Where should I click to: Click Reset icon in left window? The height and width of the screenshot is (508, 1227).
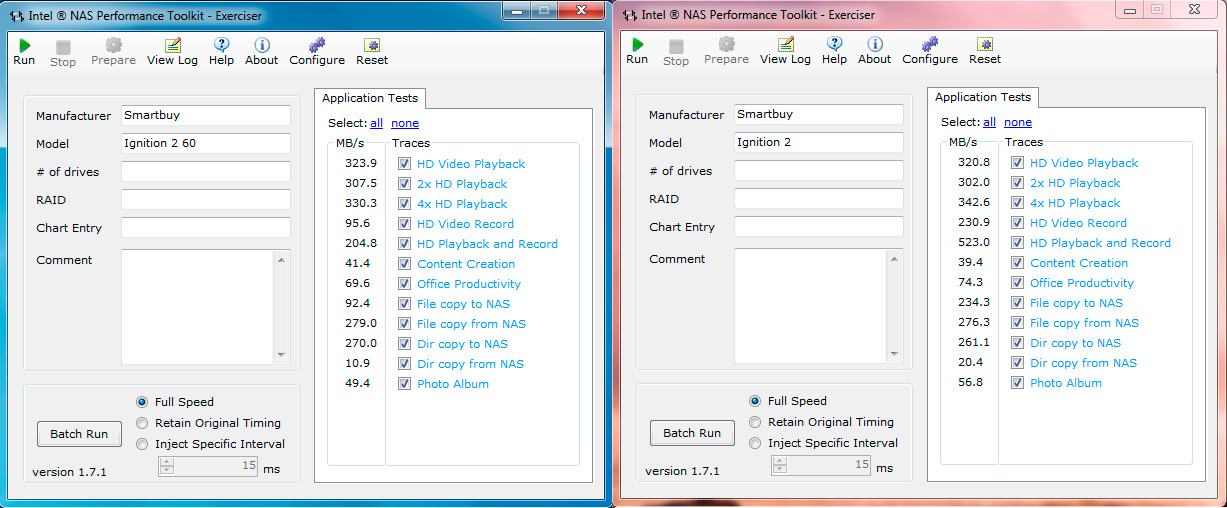pyautogui.click(x=372, y=45)
